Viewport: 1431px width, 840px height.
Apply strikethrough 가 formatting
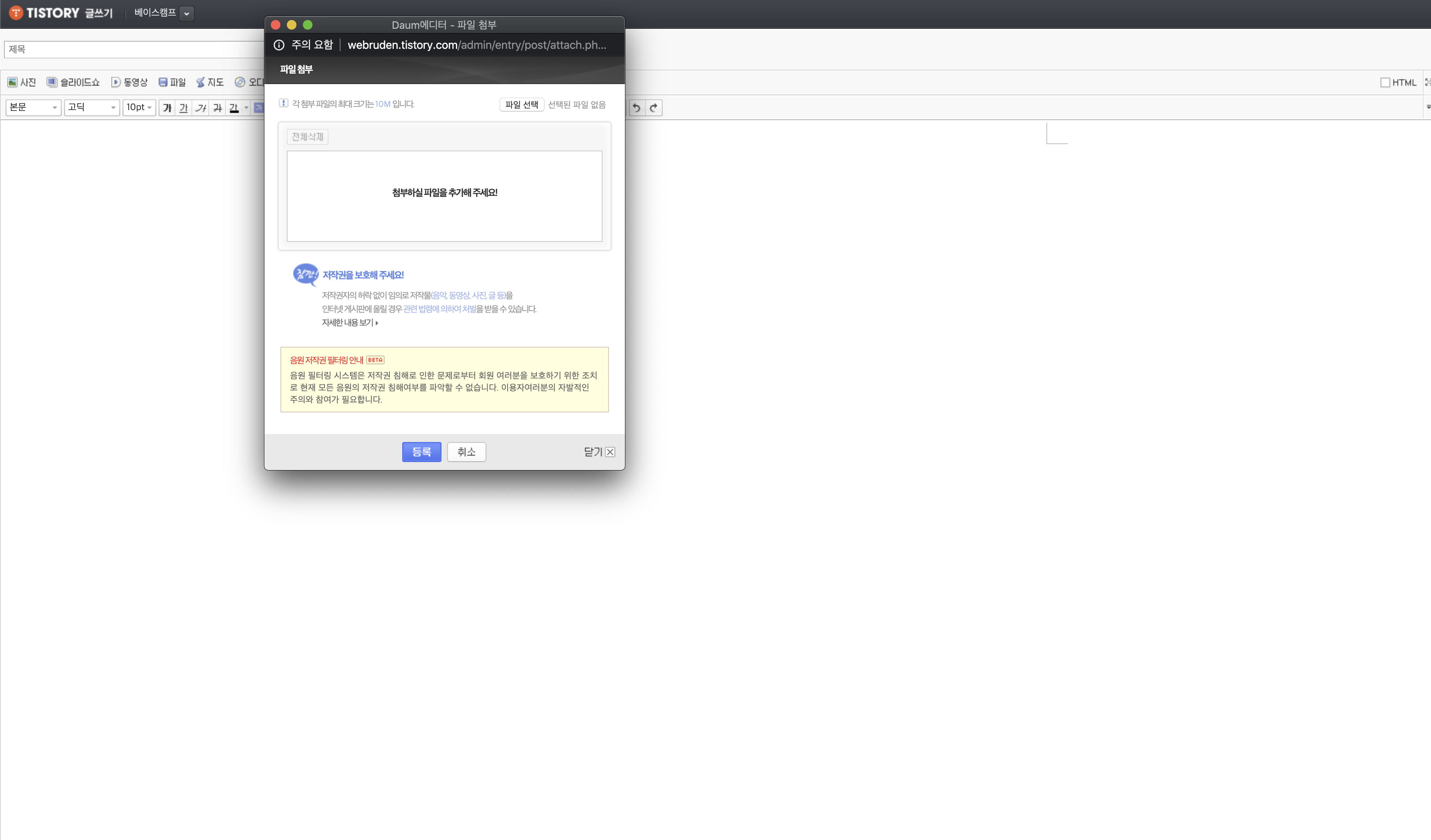coord(218,108)
